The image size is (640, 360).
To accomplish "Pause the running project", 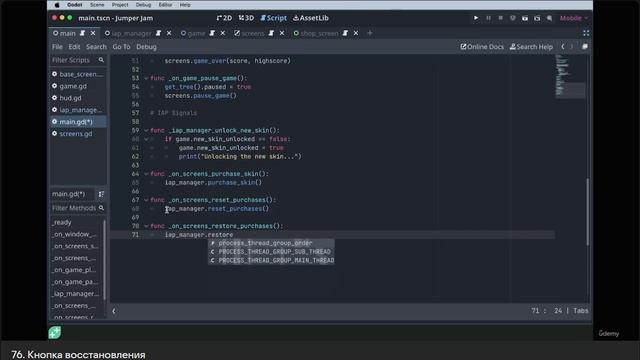I will click(488, 18).
